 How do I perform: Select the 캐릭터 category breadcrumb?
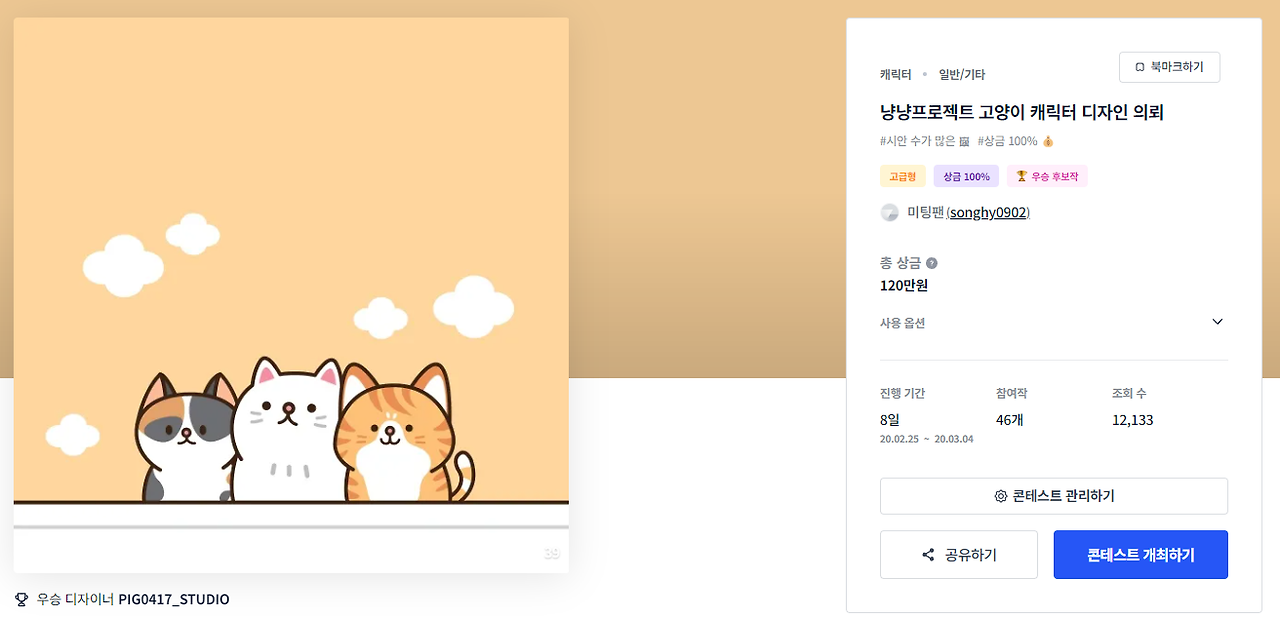896,74
